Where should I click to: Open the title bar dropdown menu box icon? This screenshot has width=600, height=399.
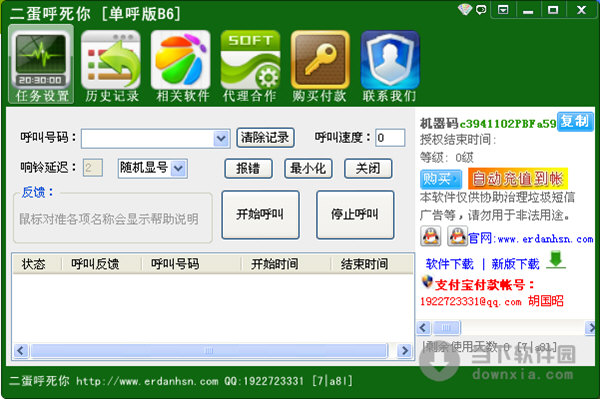pyautogui.click(x=503, y=10)
